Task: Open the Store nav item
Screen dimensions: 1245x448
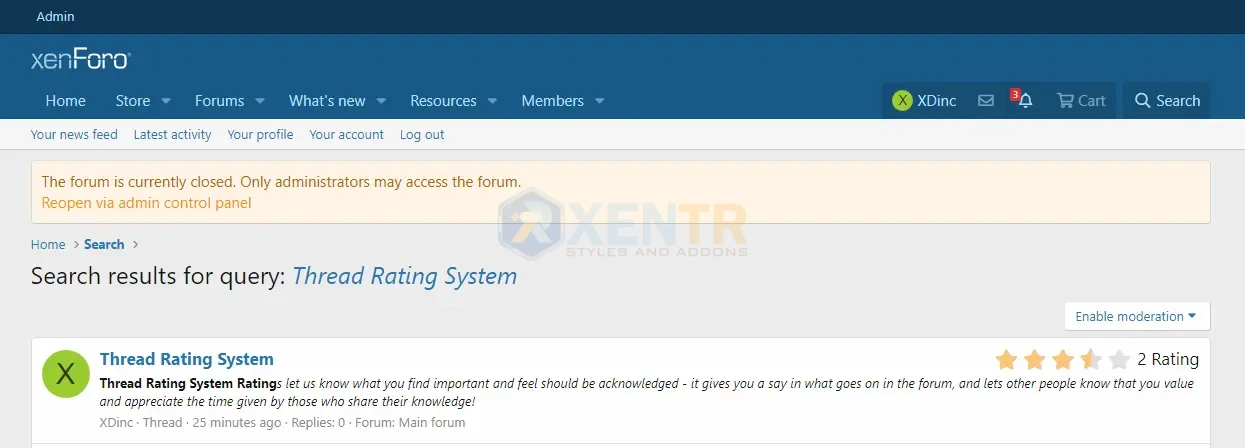Action: [x=133, y=101]
